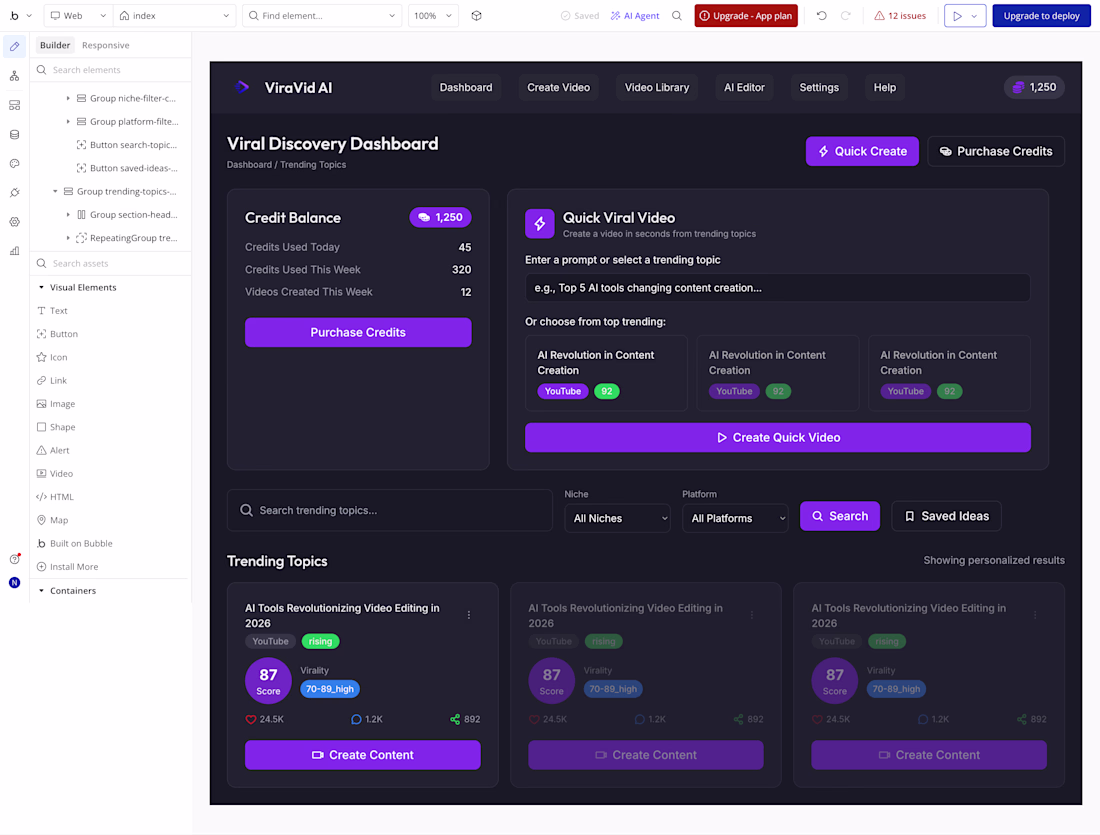The image size is (1100, 835).
Task: Open the All Niches dropdown
Action: [617, 518]
